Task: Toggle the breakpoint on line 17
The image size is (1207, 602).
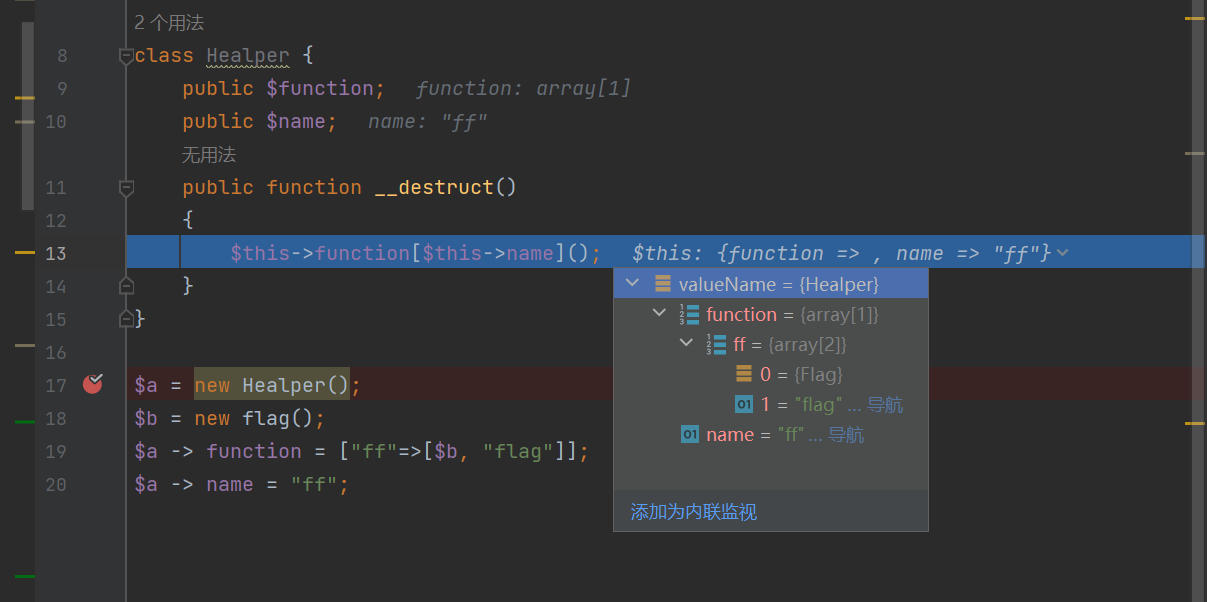Action: (x=93, y=384)
